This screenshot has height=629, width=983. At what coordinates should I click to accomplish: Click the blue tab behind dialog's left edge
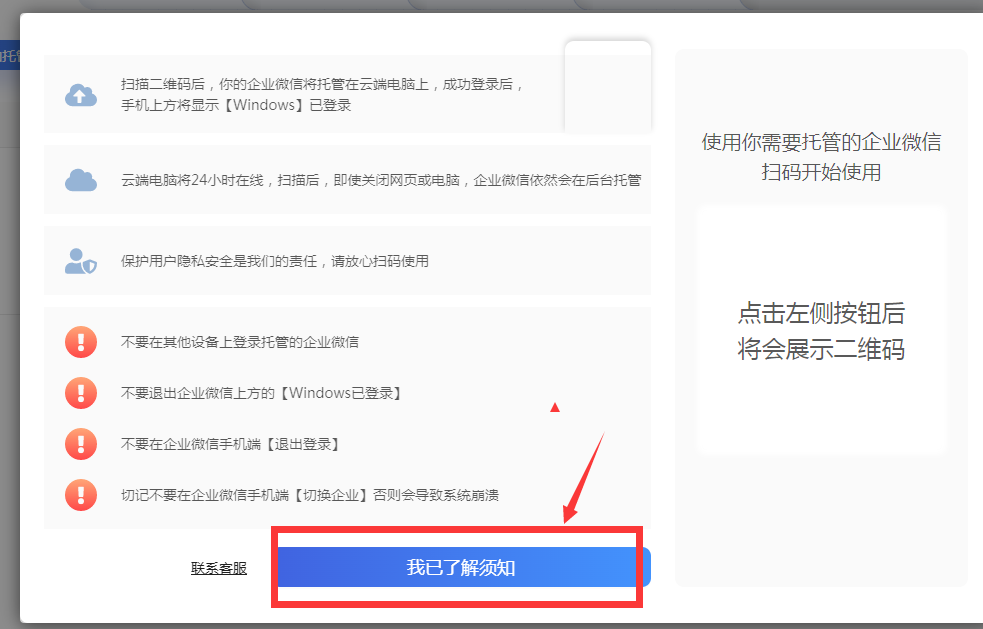pyautogui.click(x=10, y=56)
